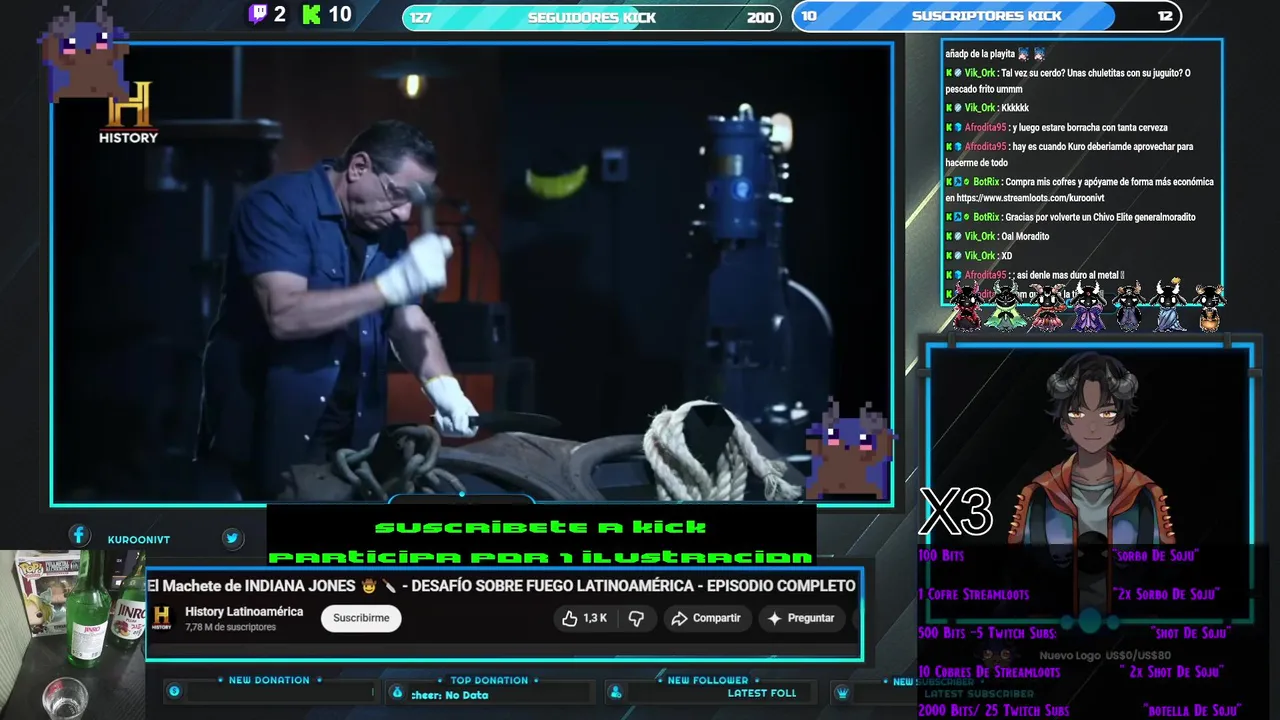1280x720 pixels.
Task: Click the Top Donation bag icon
Action: [397, 692]
